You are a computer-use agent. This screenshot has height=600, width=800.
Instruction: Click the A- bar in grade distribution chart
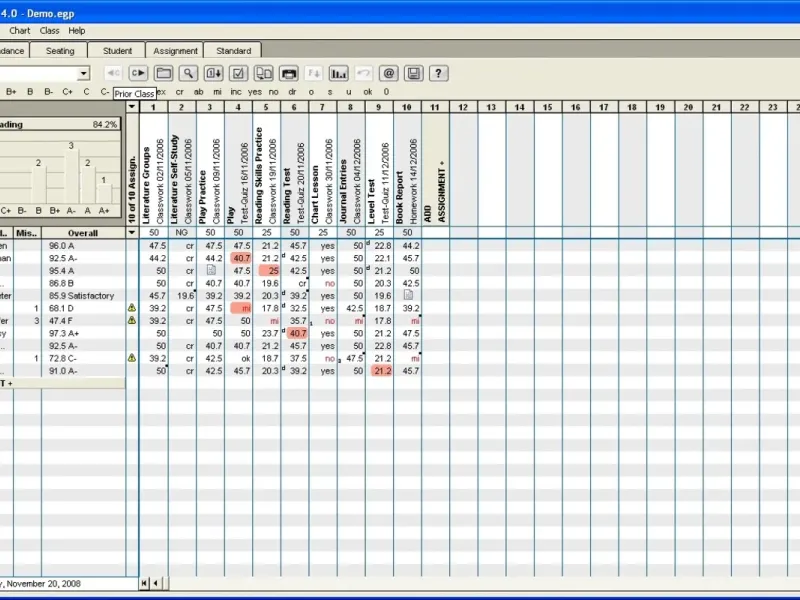pos(71,176)
